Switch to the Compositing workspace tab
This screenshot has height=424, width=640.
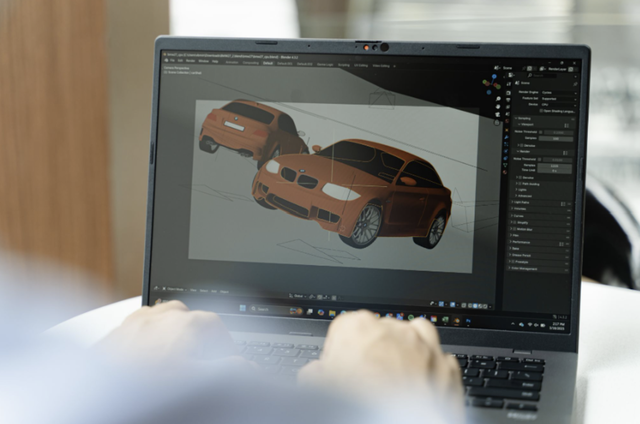point(251,63)
